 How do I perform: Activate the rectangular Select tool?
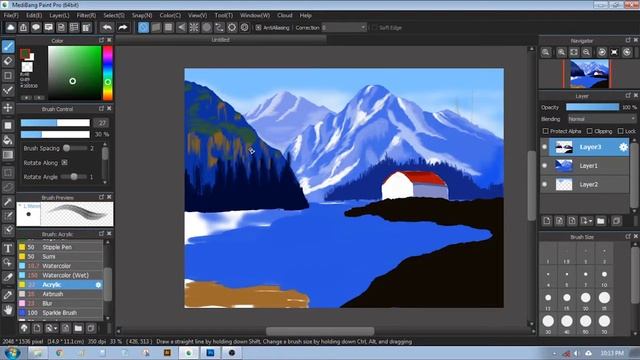(8, 173)
